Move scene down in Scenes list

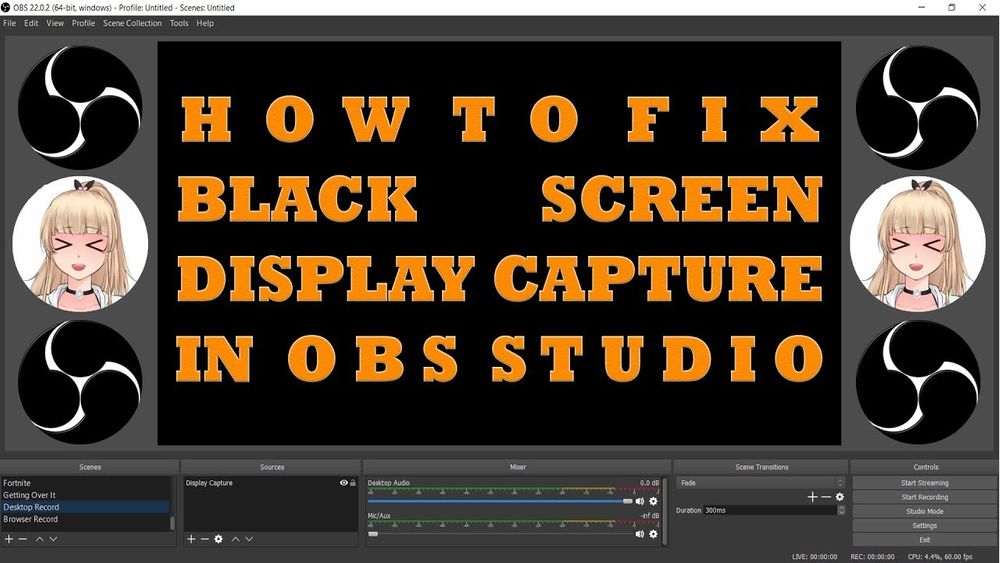click(x=53, y=539)
